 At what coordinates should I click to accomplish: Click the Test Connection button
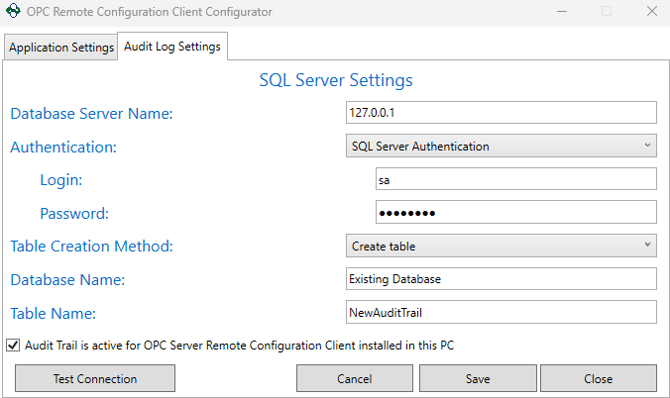tap(95, 378)
